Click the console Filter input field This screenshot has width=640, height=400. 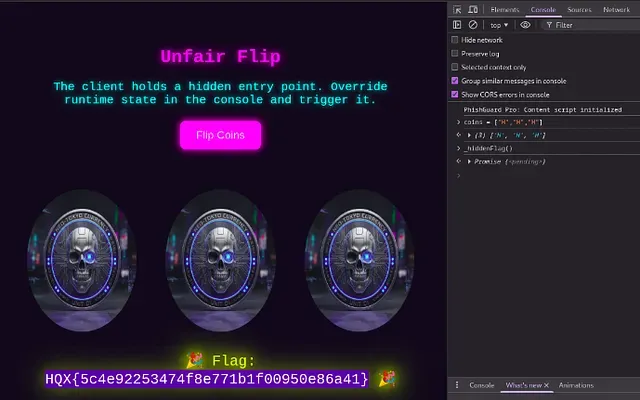point(590,25)
